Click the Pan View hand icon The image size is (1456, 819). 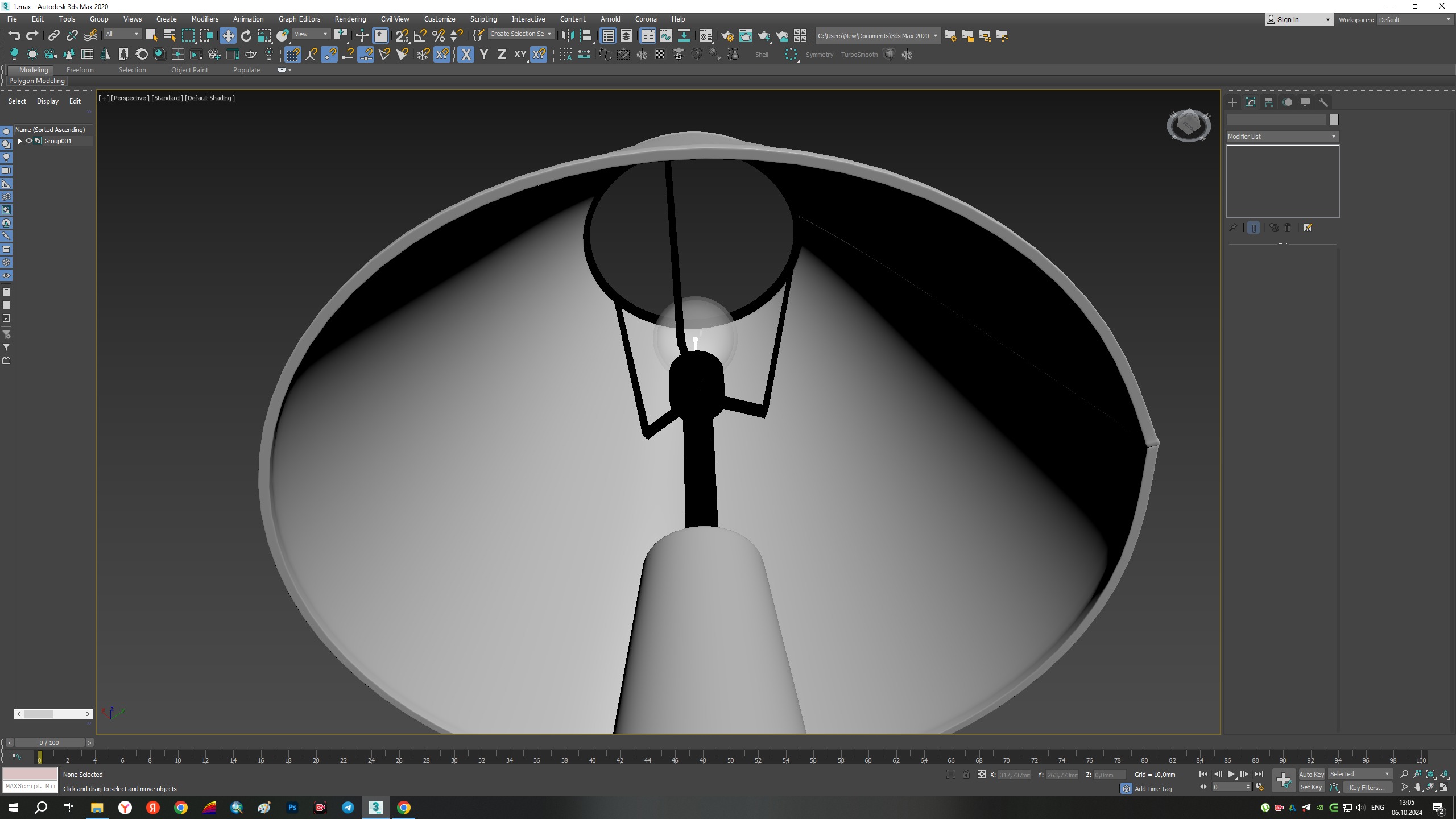(1418, 788)
